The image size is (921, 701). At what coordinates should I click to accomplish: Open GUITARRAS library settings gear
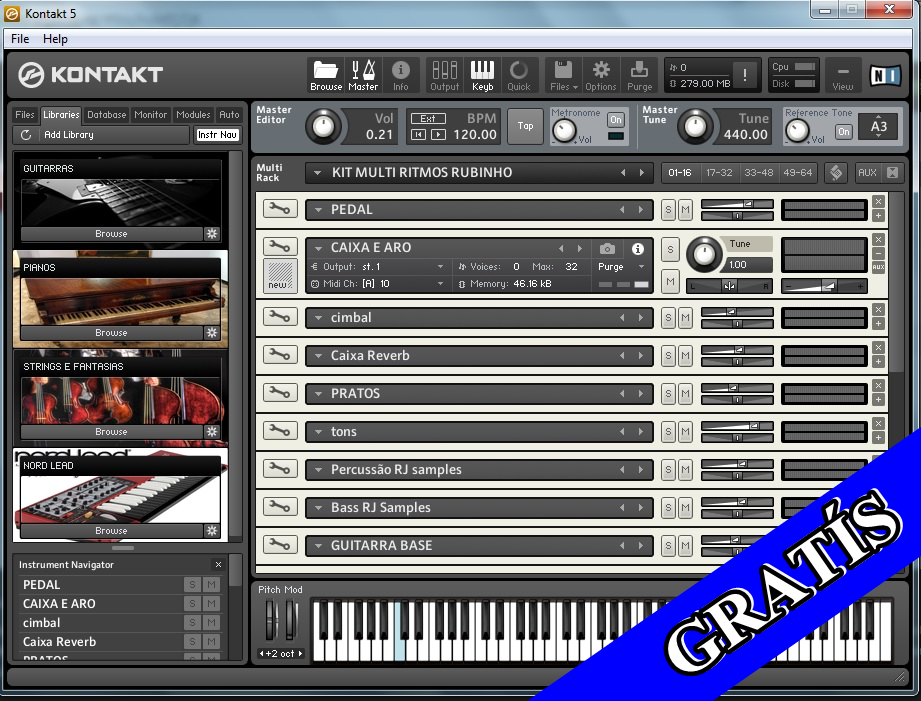211,233
